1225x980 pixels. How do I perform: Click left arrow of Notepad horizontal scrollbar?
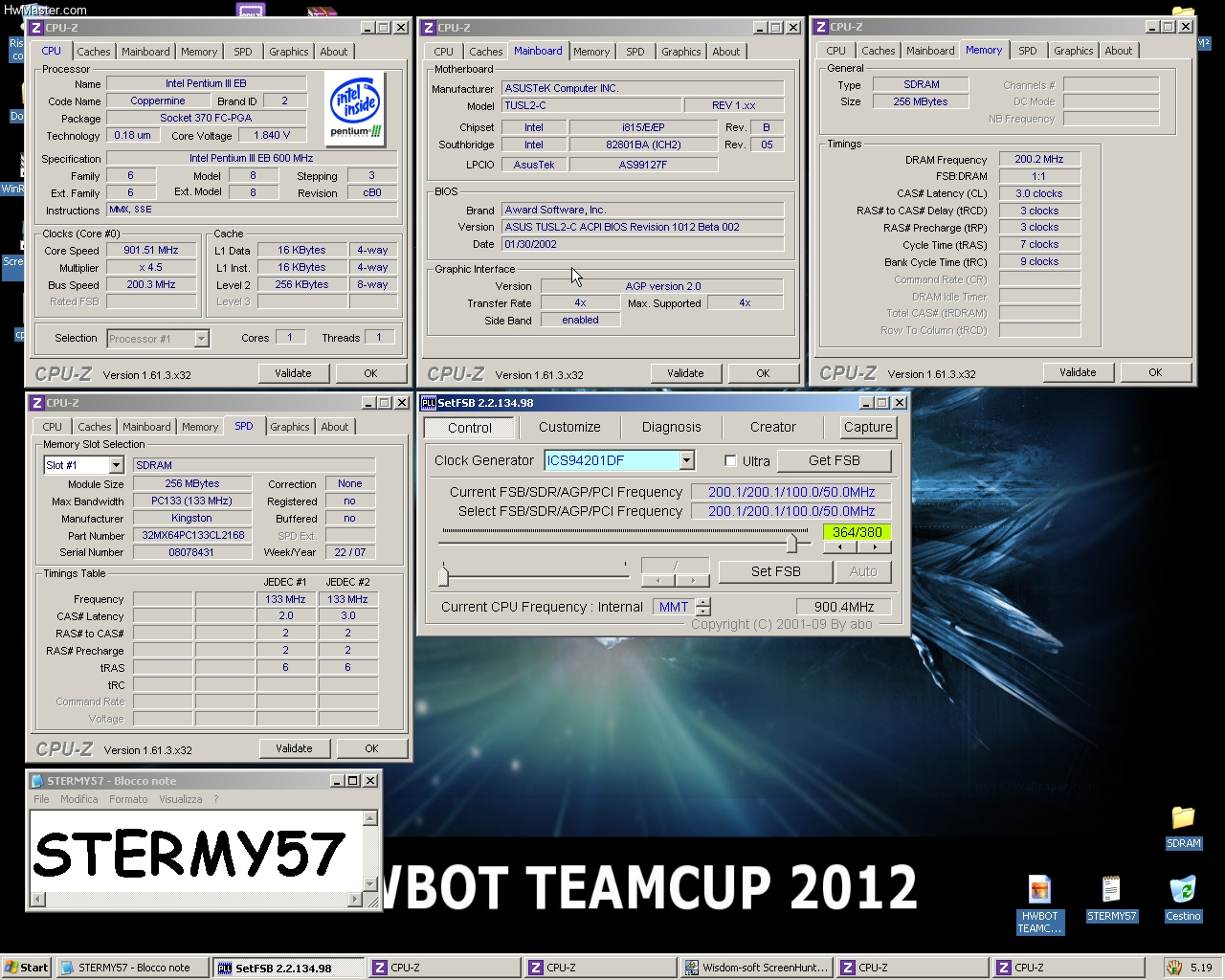point(38,899)
